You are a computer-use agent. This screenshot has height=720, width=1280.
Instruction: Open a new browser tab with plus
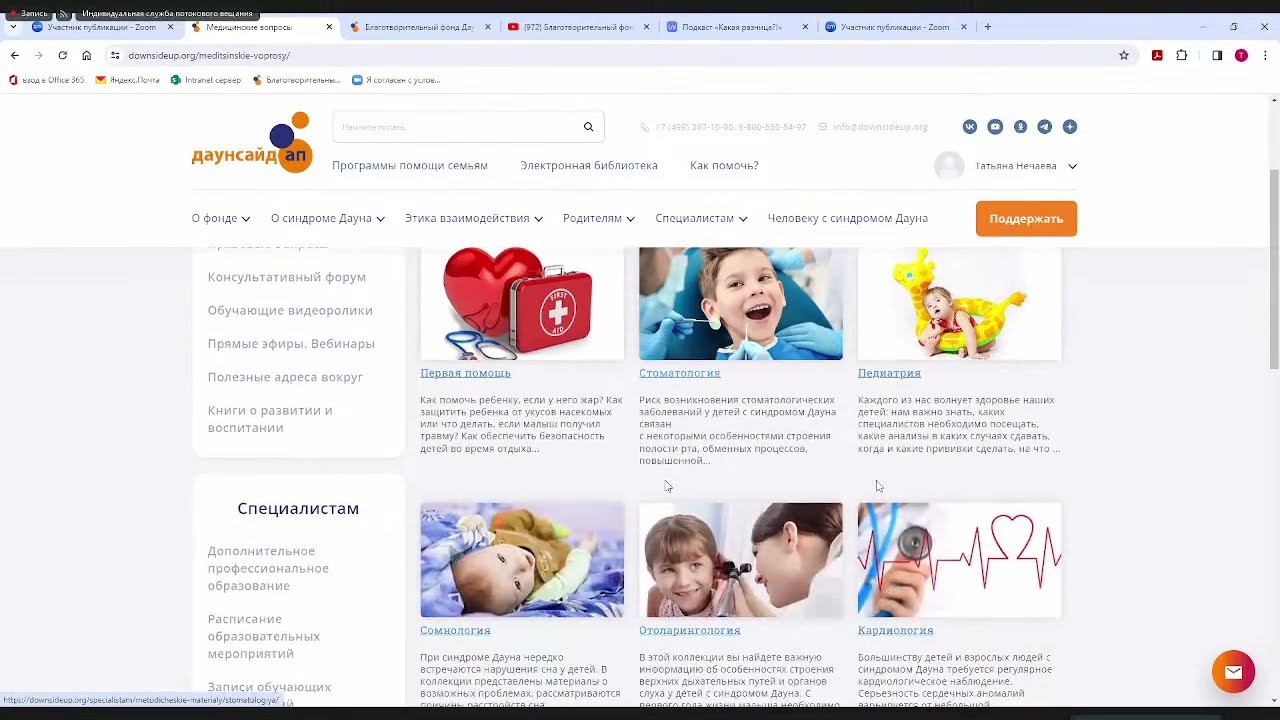pyautogui.click(x=988, y=27)
